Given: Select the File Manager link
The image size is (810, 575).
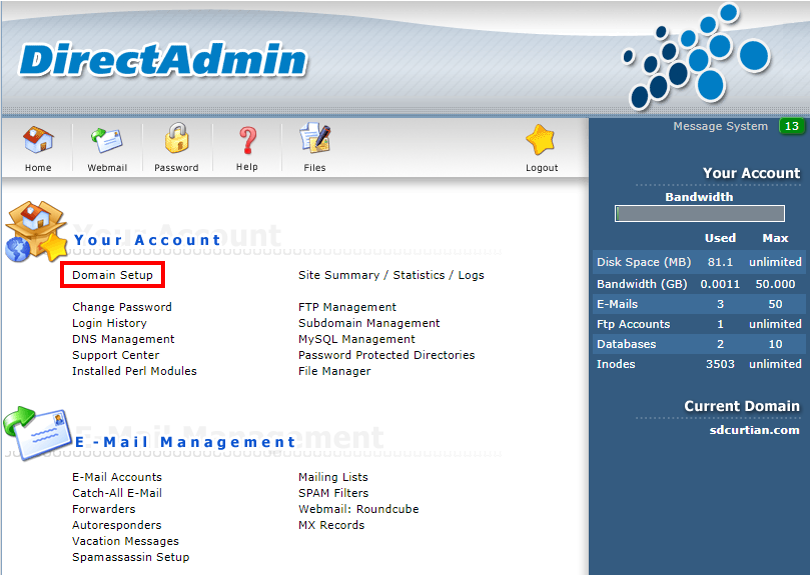Looking at the screenshot, I should 334,371.
